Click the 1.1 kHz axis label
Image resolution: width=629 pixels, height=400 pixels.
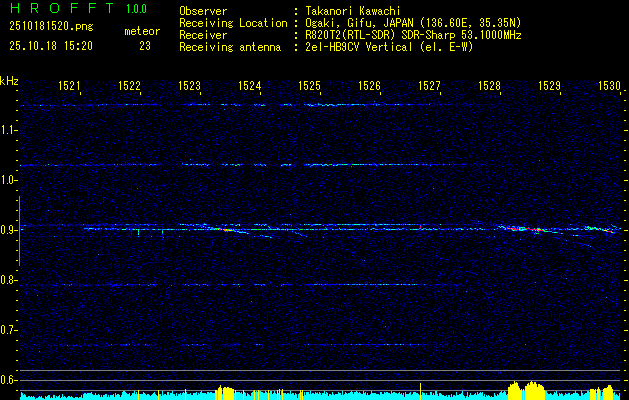(x=7, y=130)
